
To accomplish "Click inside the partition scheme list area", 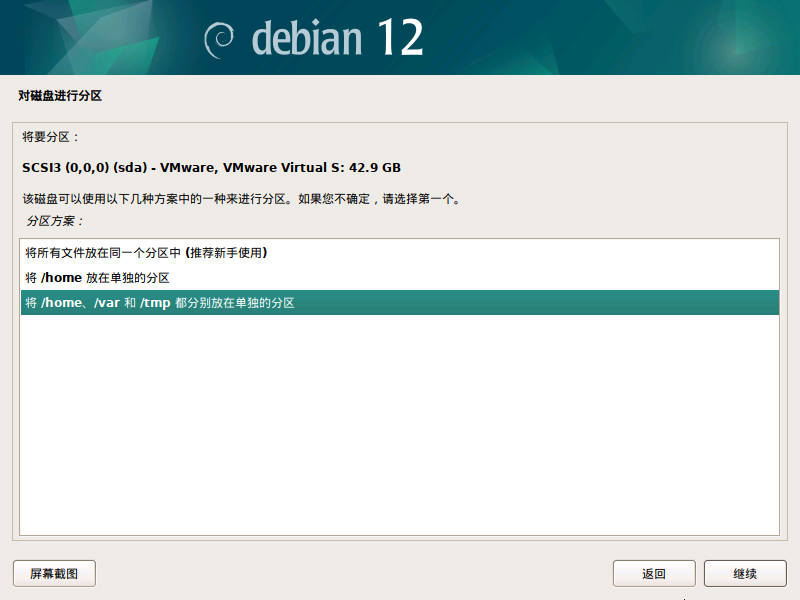I will pos(400,400).
